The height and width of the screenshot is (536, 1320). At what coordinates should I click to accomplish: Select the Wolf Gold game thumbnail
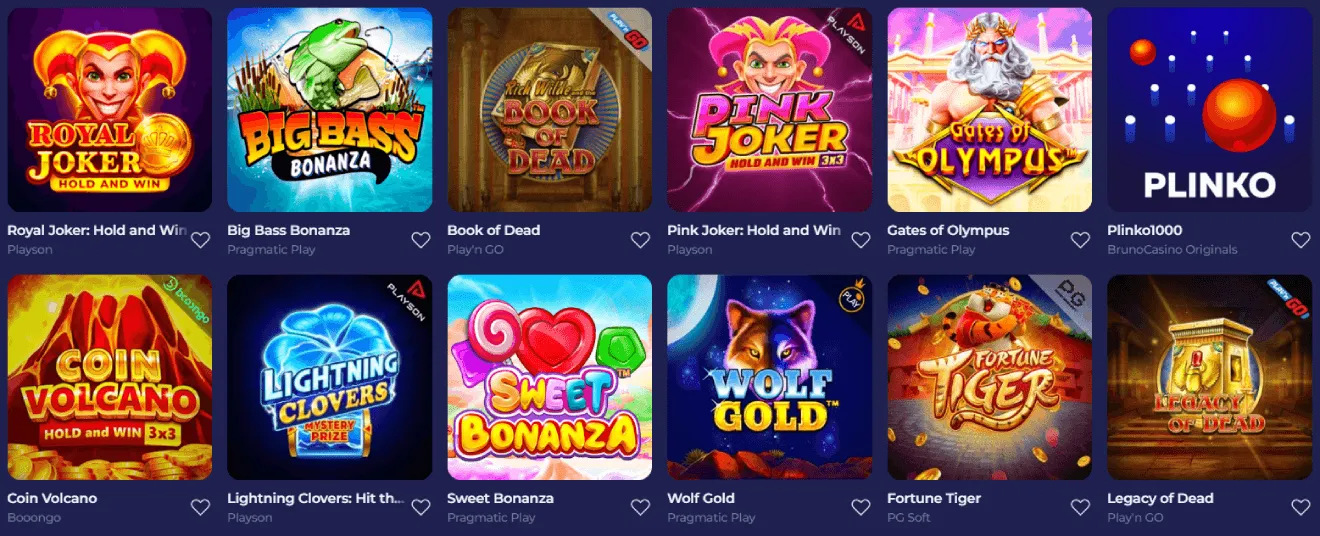pyautogui.click(x=770, y=378)
